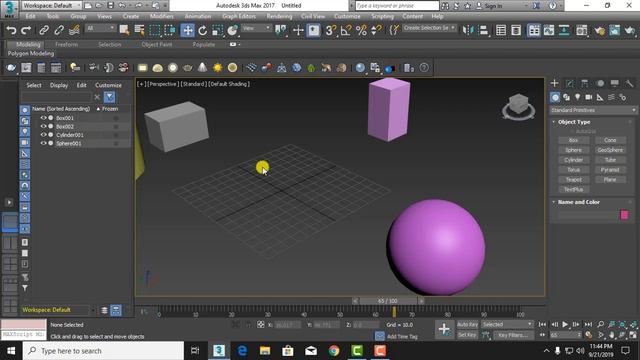Screen dimensions: 640x360
Task: Toggle visibility eye of Box002
Action: point(43,126)
